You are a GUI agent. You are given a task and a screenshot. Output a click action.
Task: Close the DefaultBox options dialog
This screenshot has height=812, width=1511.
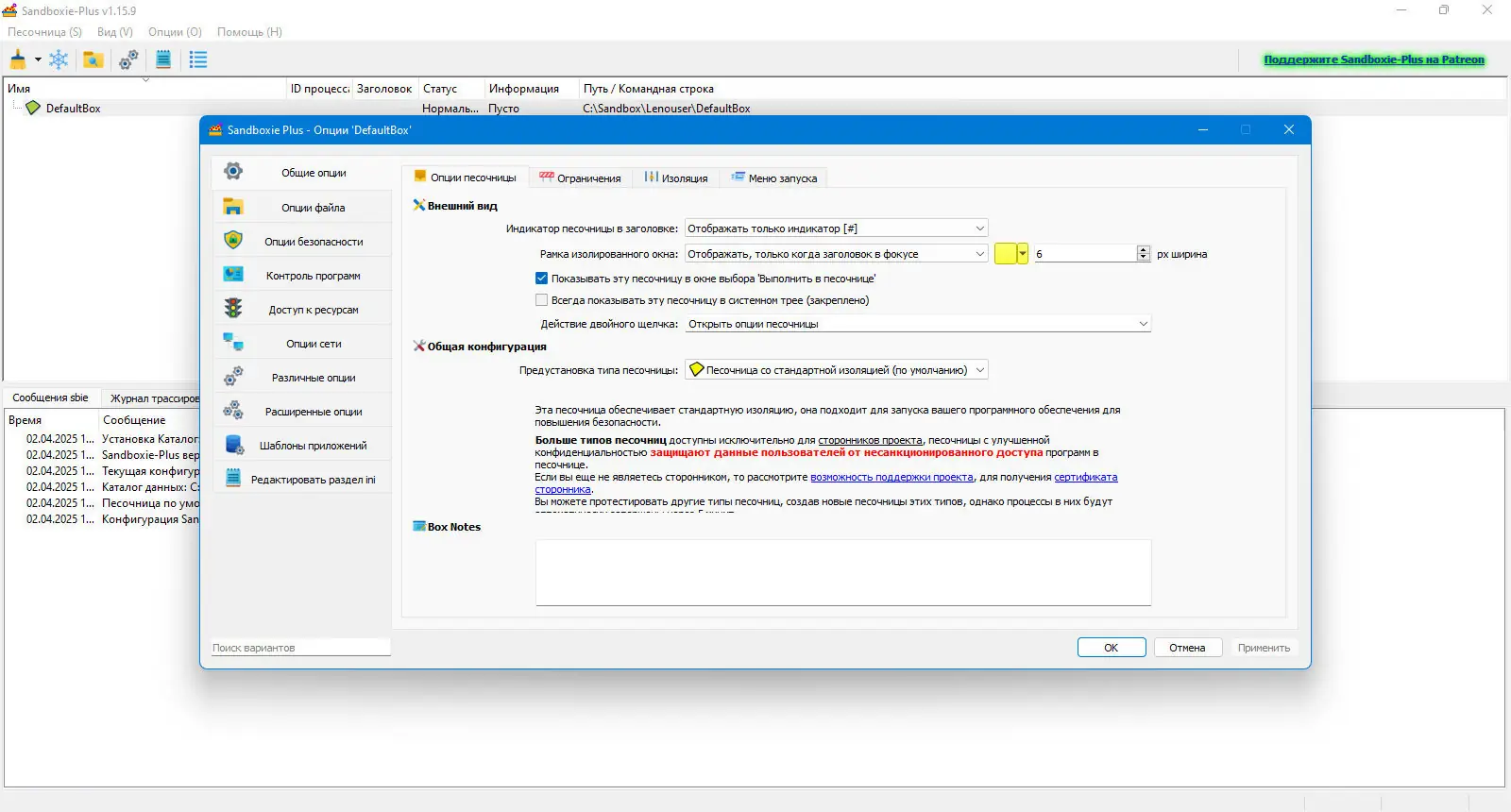tap(1289, 129)
